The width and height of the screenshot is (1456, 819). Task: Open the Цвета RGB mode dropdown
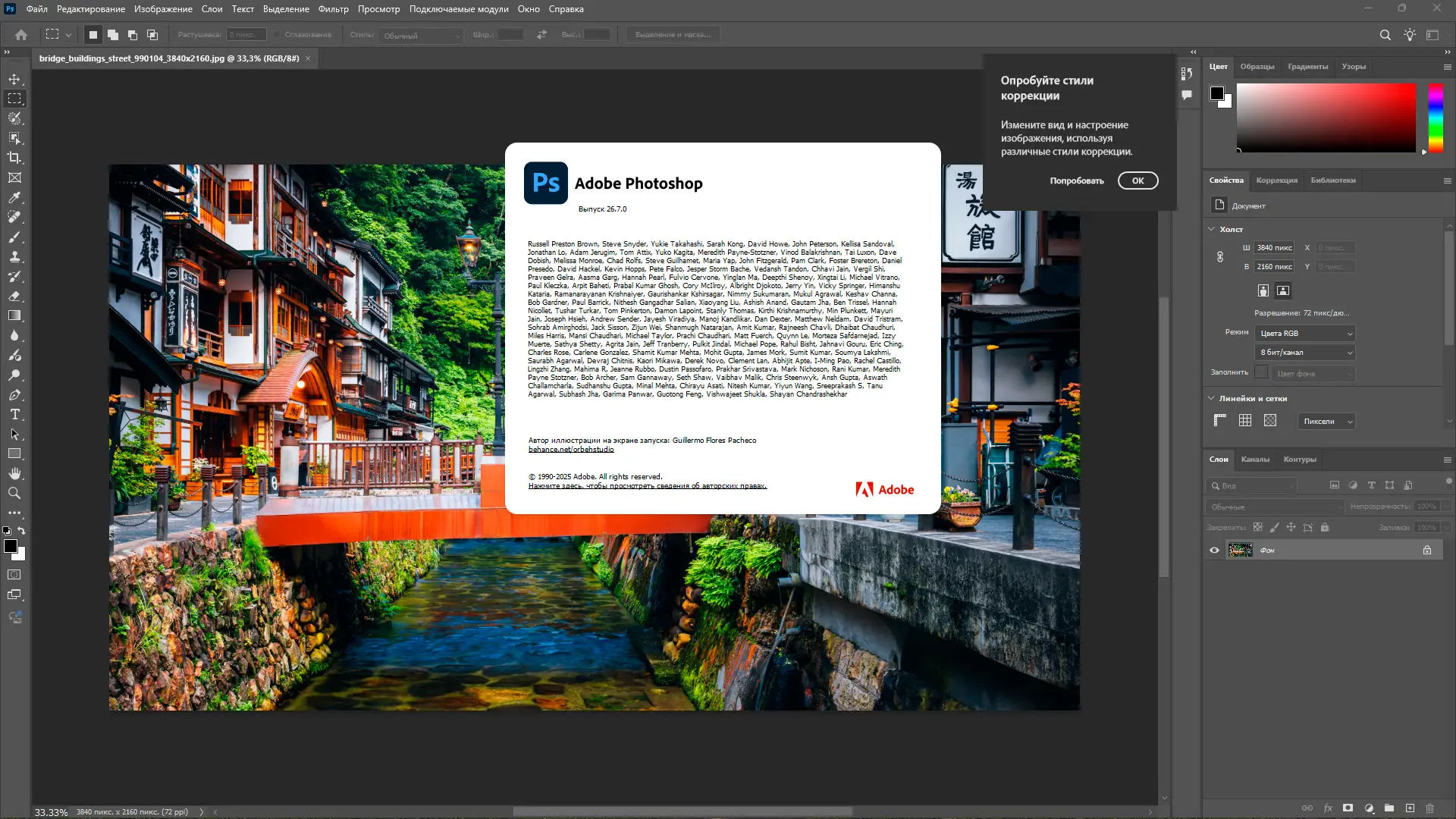point(1305,333)
